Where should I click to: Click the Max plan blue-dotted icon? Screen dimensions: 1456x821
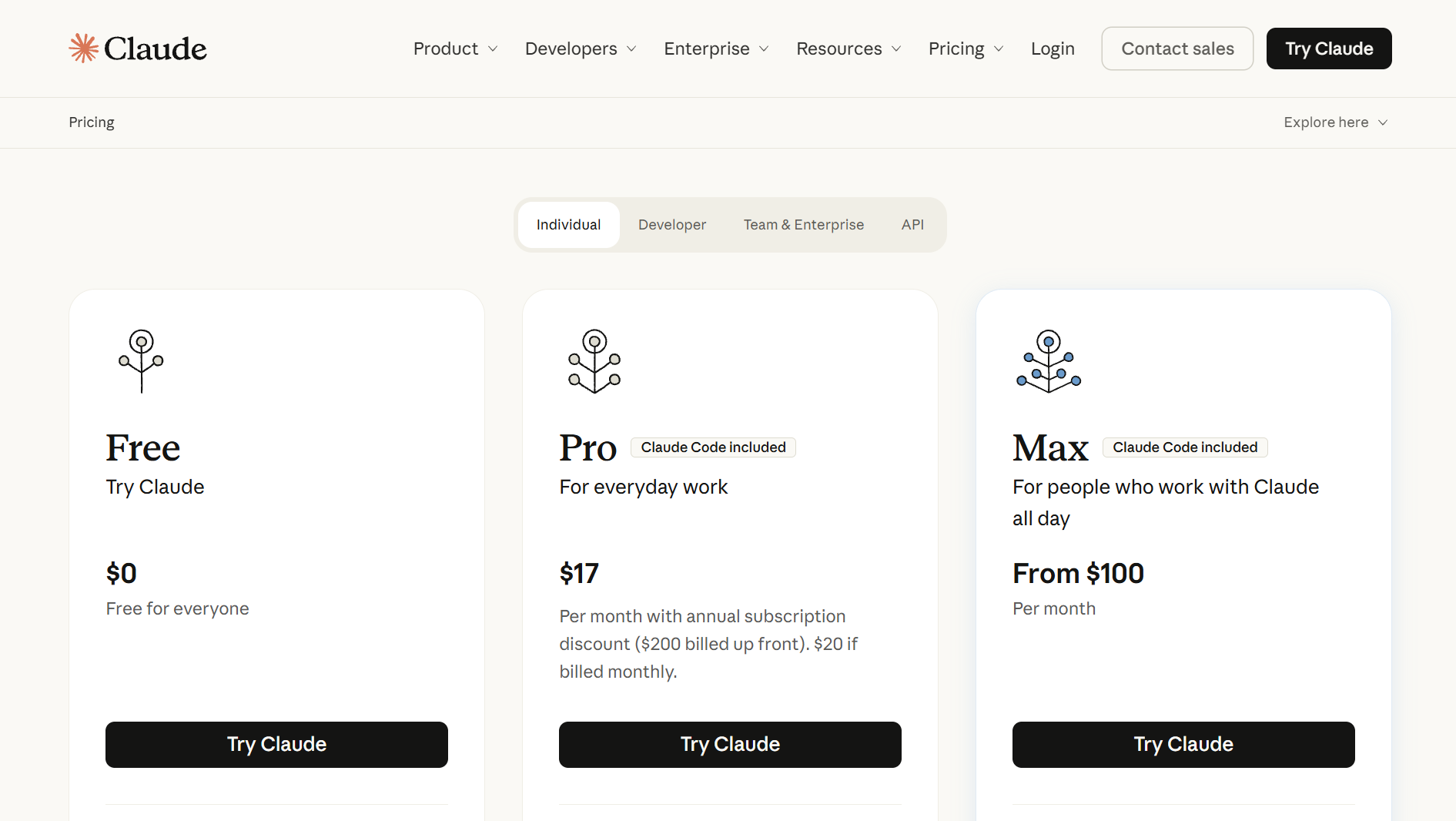coord(1049,361)
